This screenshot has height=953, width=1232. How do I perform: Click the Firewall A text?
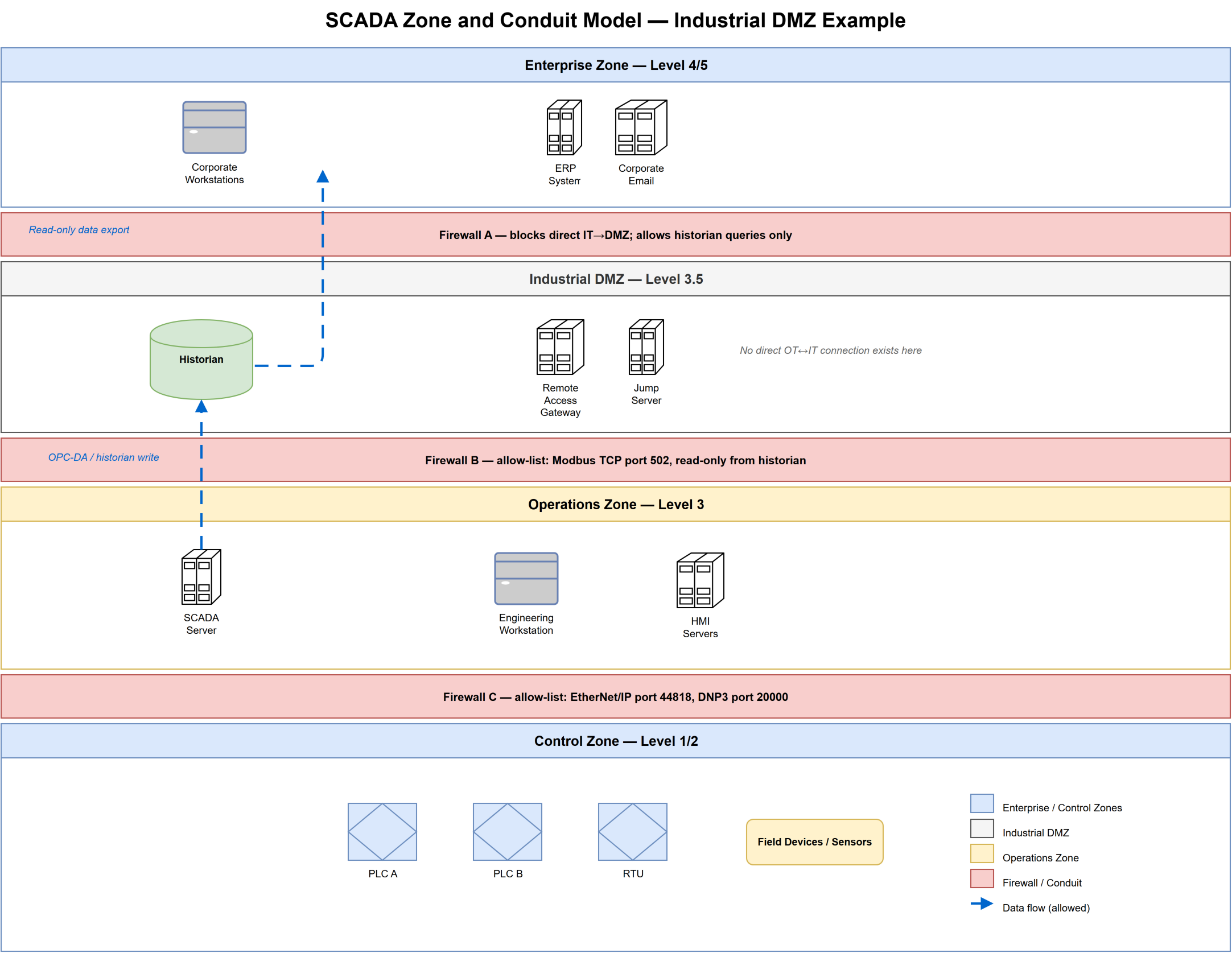point(615,235)
